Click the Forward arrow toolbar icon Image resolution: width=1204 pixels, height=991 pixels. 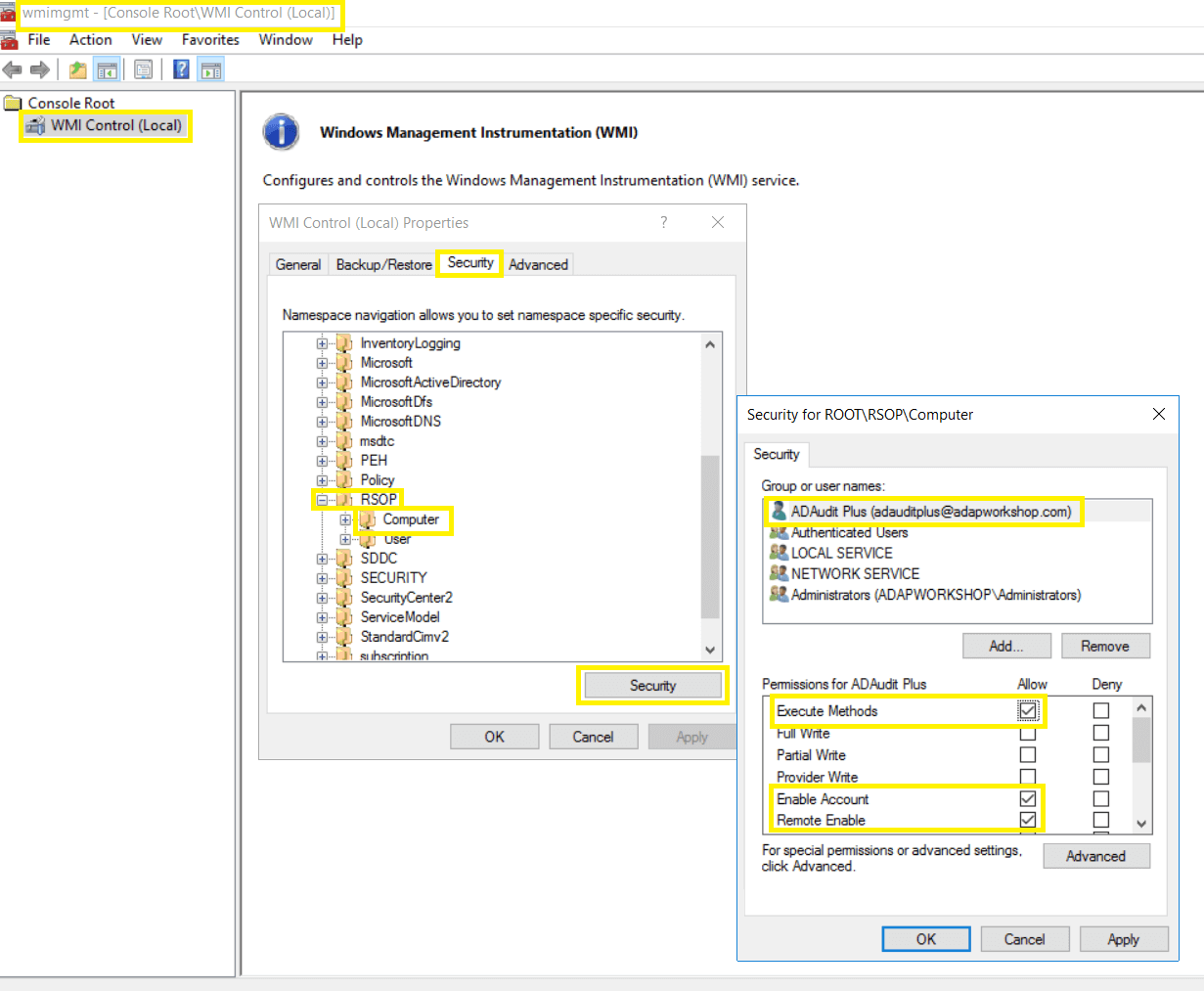click(40, 69)
